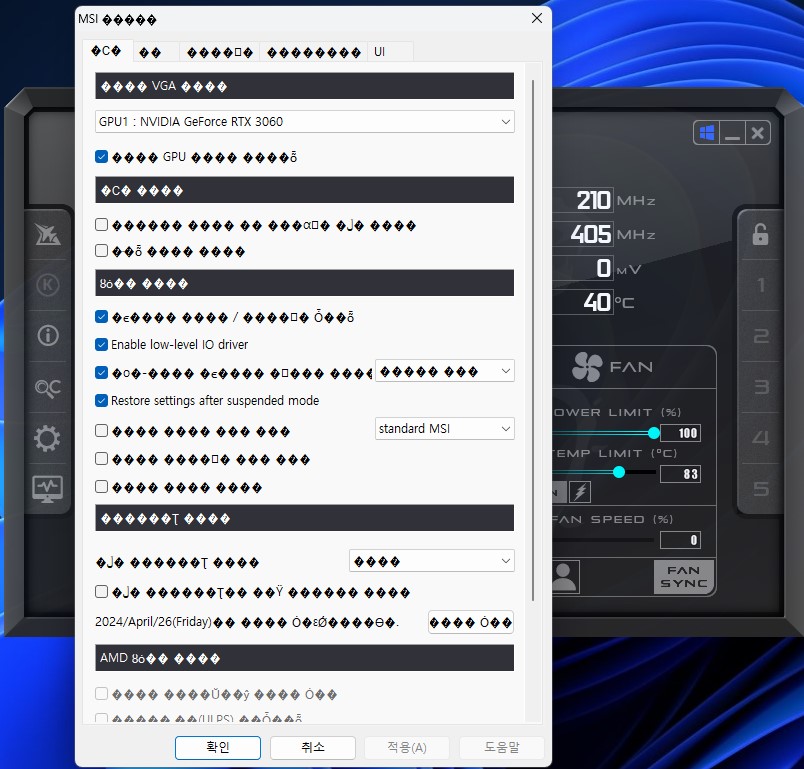Tick the checkbox in the standard MSI row

(102, 430)
